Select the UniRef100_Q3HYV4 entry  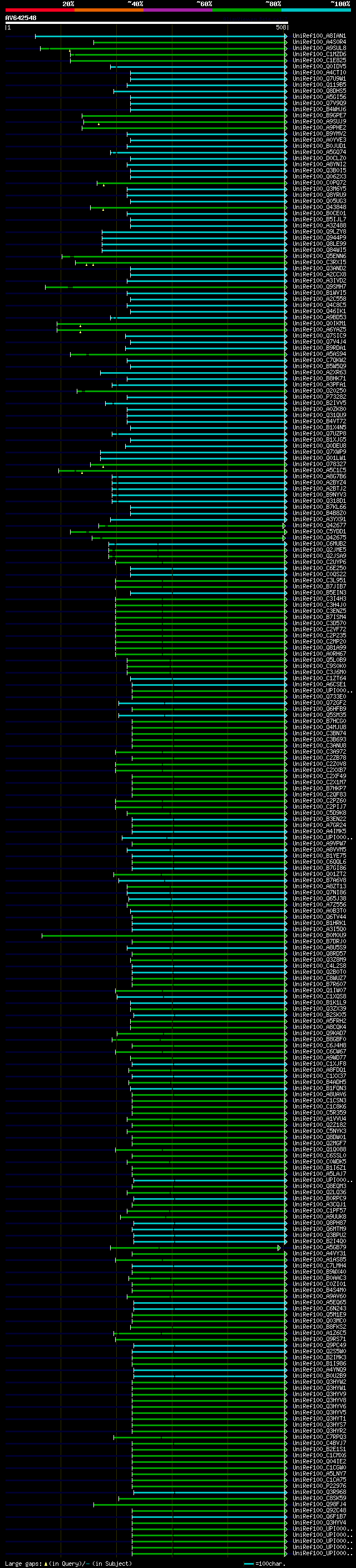click(x=319, y=1522)
